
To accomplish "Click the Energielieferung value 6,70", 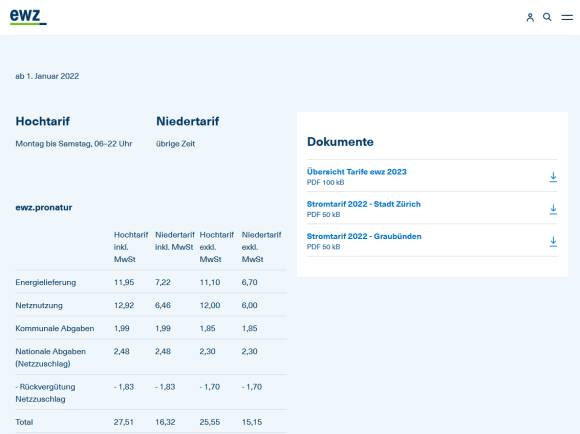I will pos(249,282).
